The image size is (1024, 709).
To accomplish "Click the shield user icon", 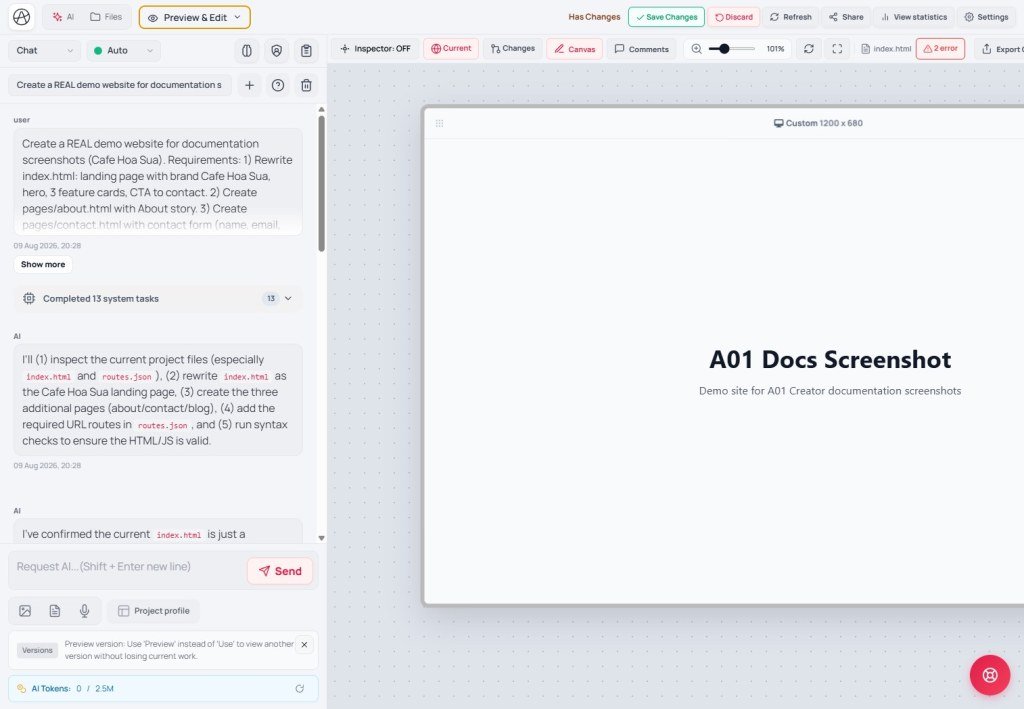I will coord(277,51).
